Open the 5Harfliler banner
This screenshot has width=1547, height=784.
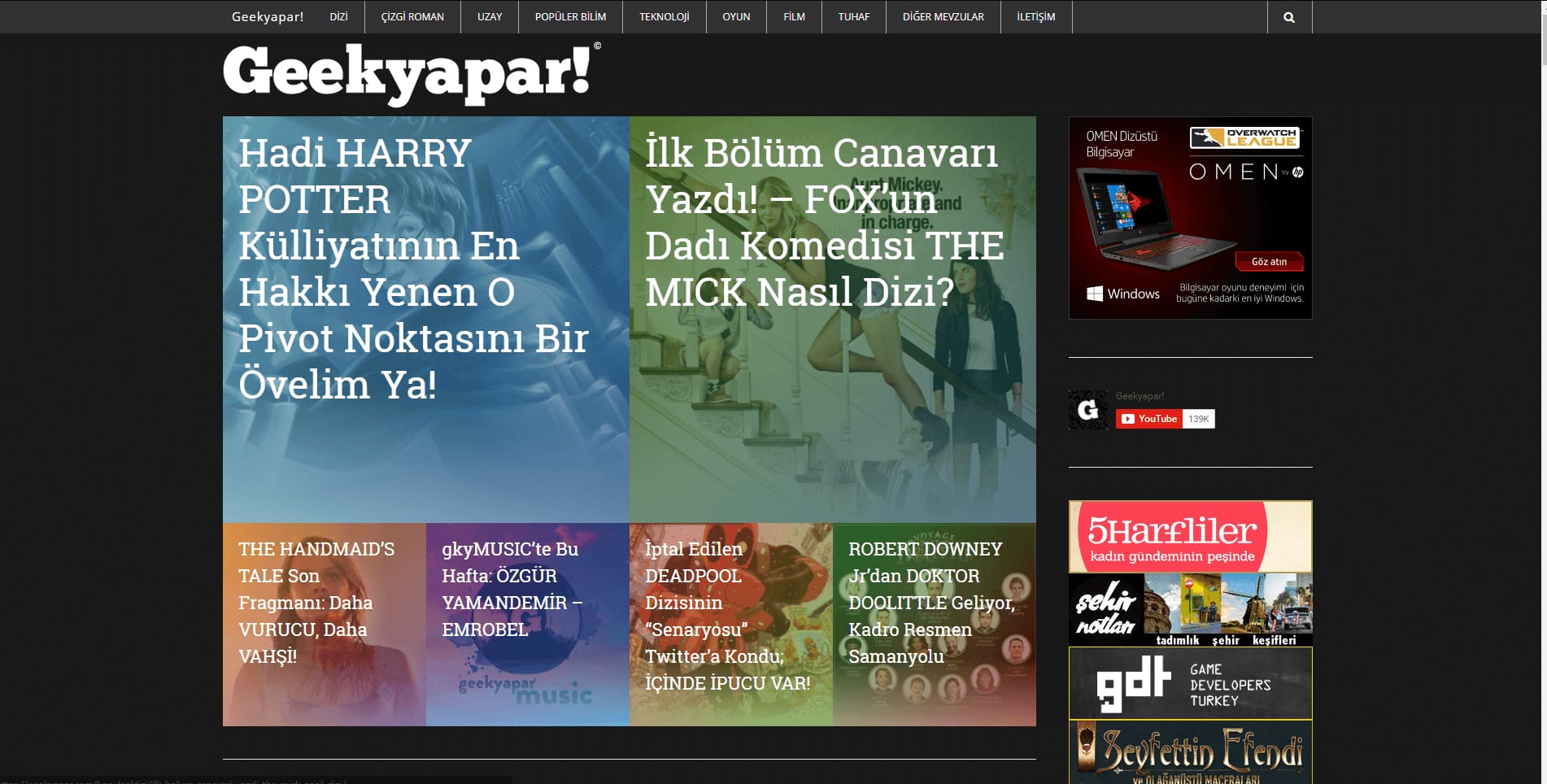click(1191, 537)
